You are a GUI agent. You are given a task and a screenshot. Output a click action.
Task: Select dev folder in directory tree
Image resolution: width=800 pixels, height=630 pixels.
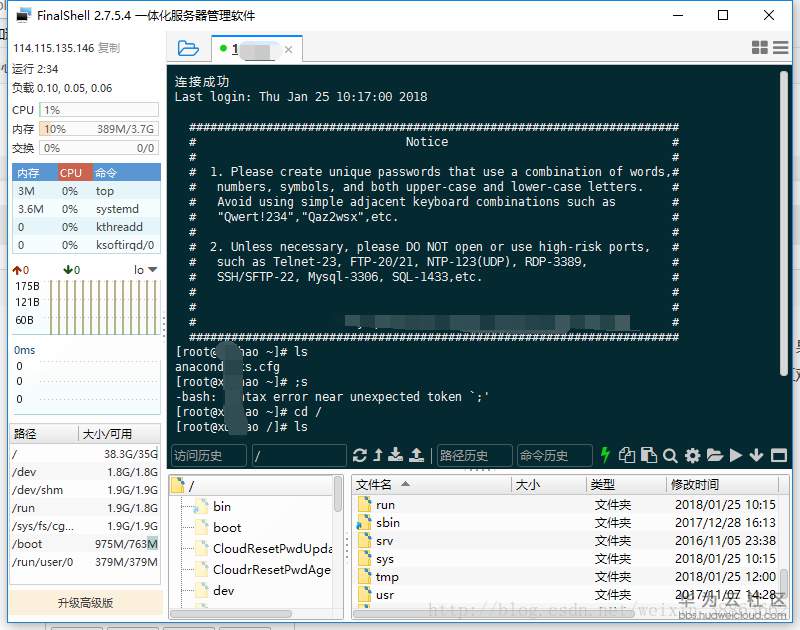click(x=215, y=591)
